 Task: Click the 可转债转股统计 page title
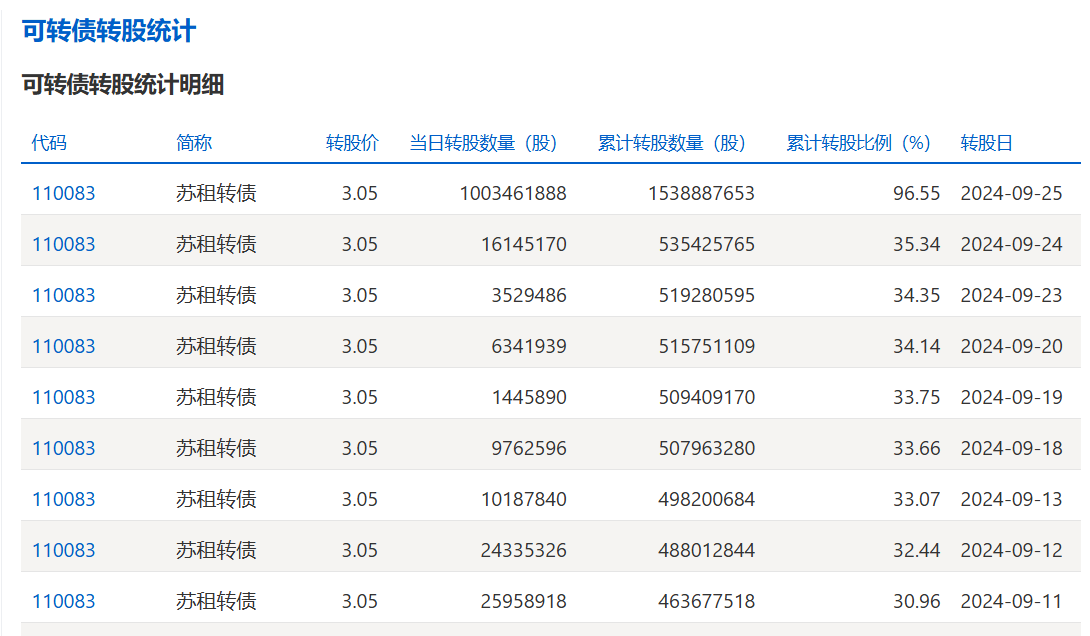[109, 31]
